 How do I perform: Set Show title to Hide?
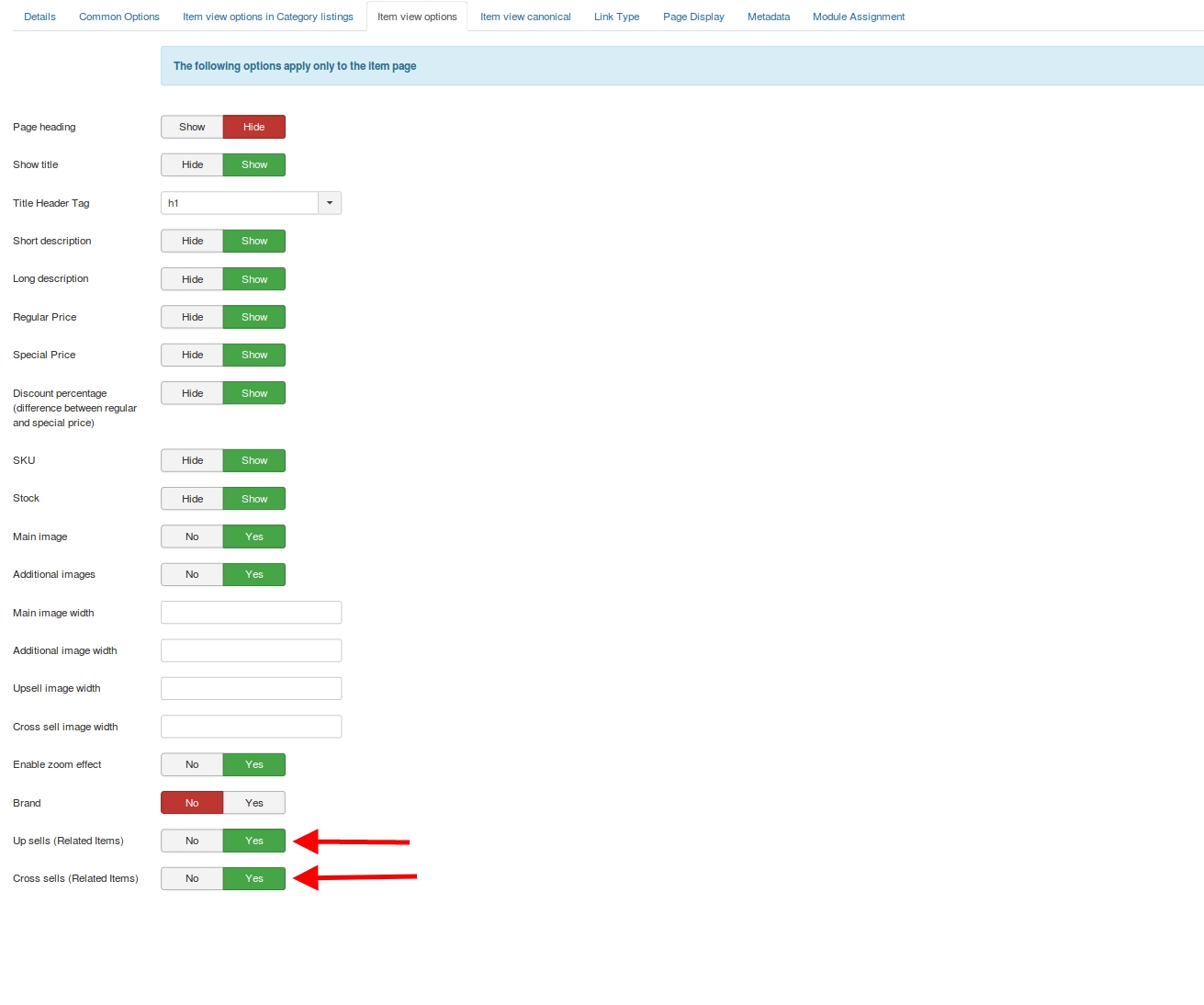[192, 164]
